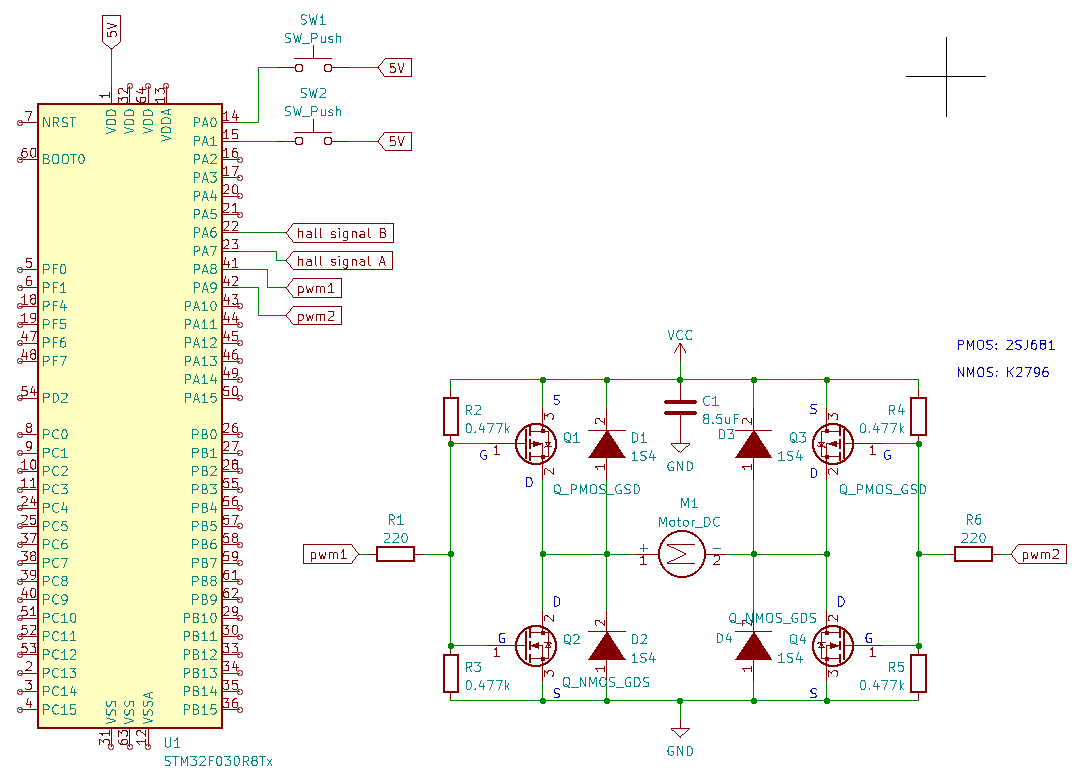Click the PC13 pin label
The height and width of the screenshot is (778, 1084).
pyautogui.click(x=59, y=673)
